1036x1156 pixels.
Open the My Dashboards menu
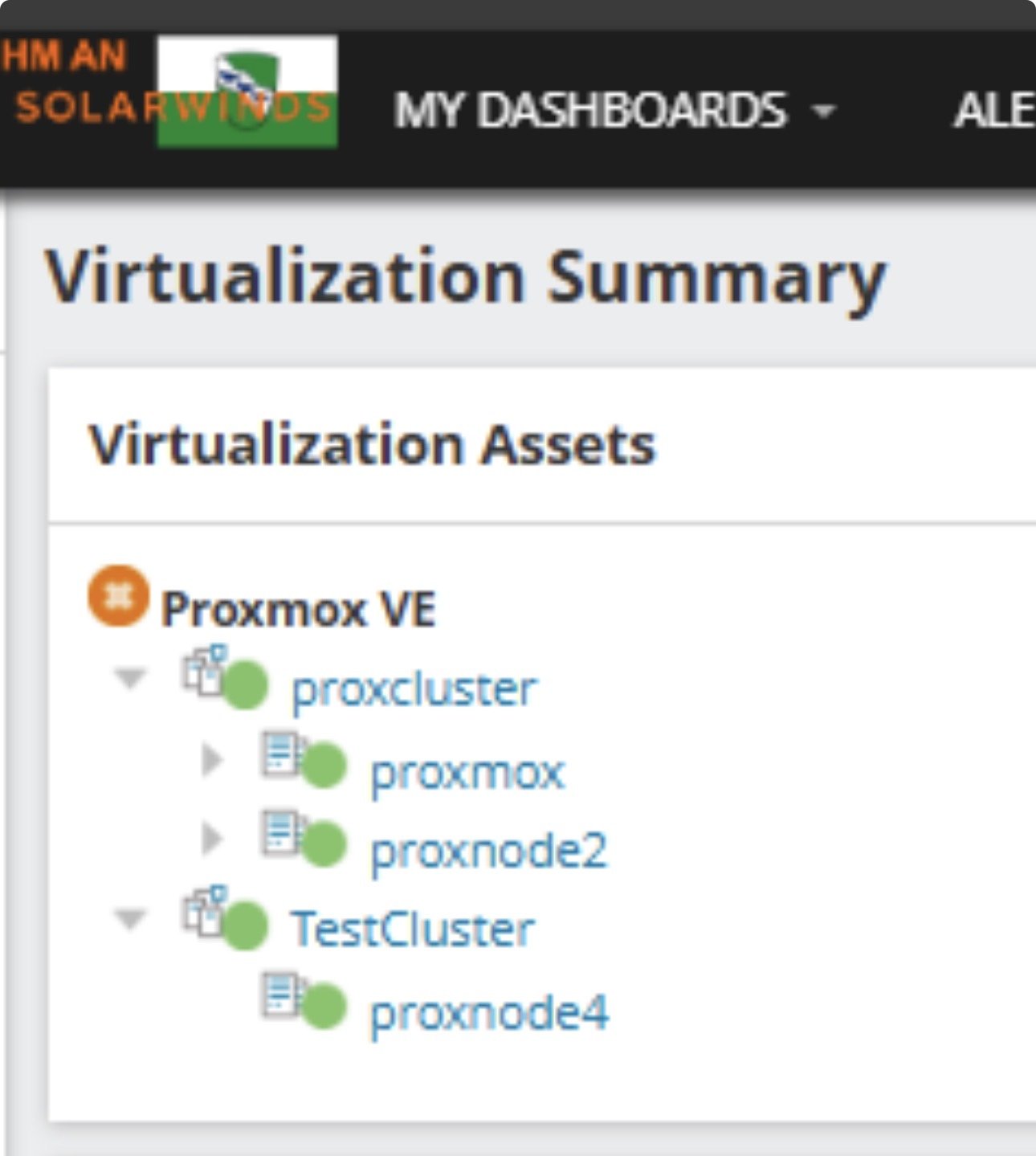pyautogui.click(x=614, y=110)
